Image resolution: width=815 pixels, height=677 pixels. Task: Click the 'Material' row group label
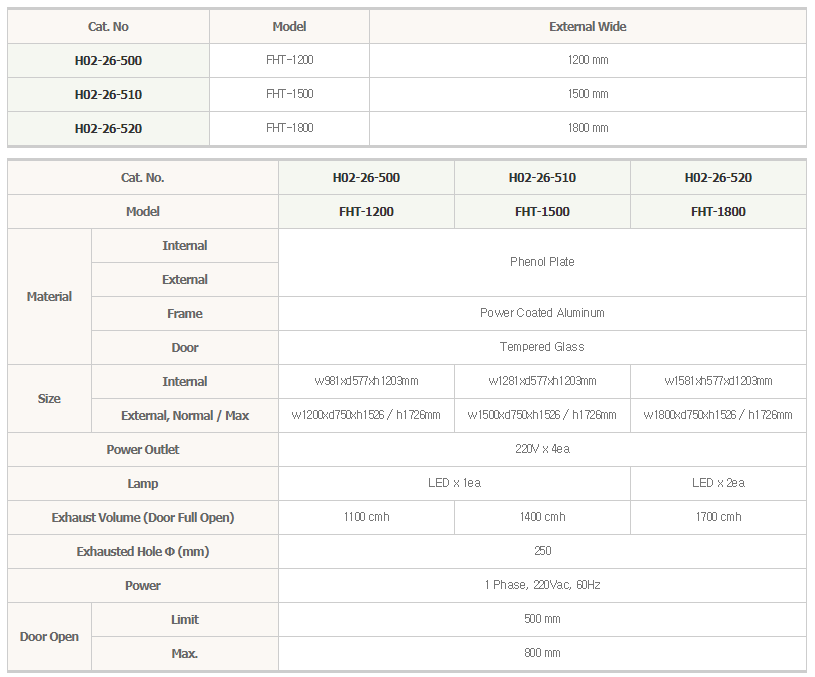point(49,296)
